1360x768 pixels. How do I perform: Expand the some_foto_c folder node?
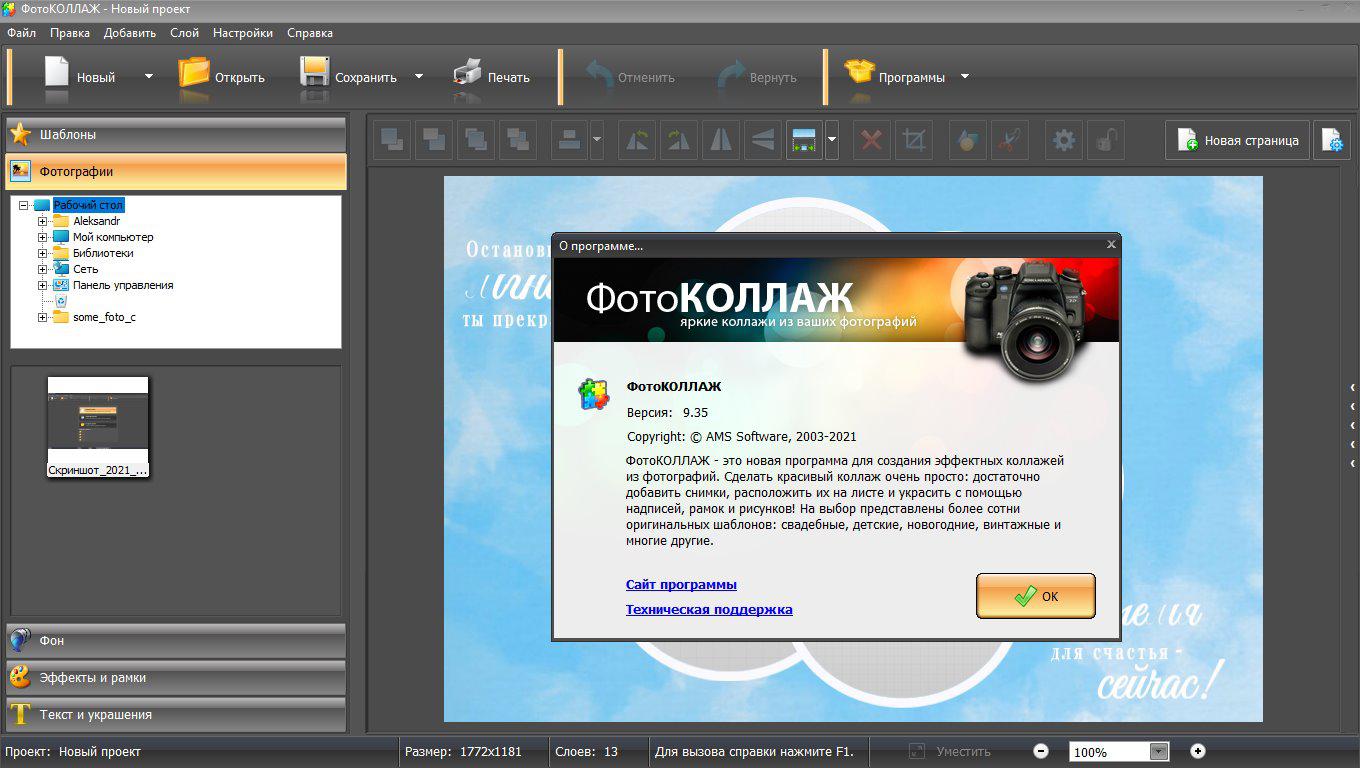click(43, 317)
